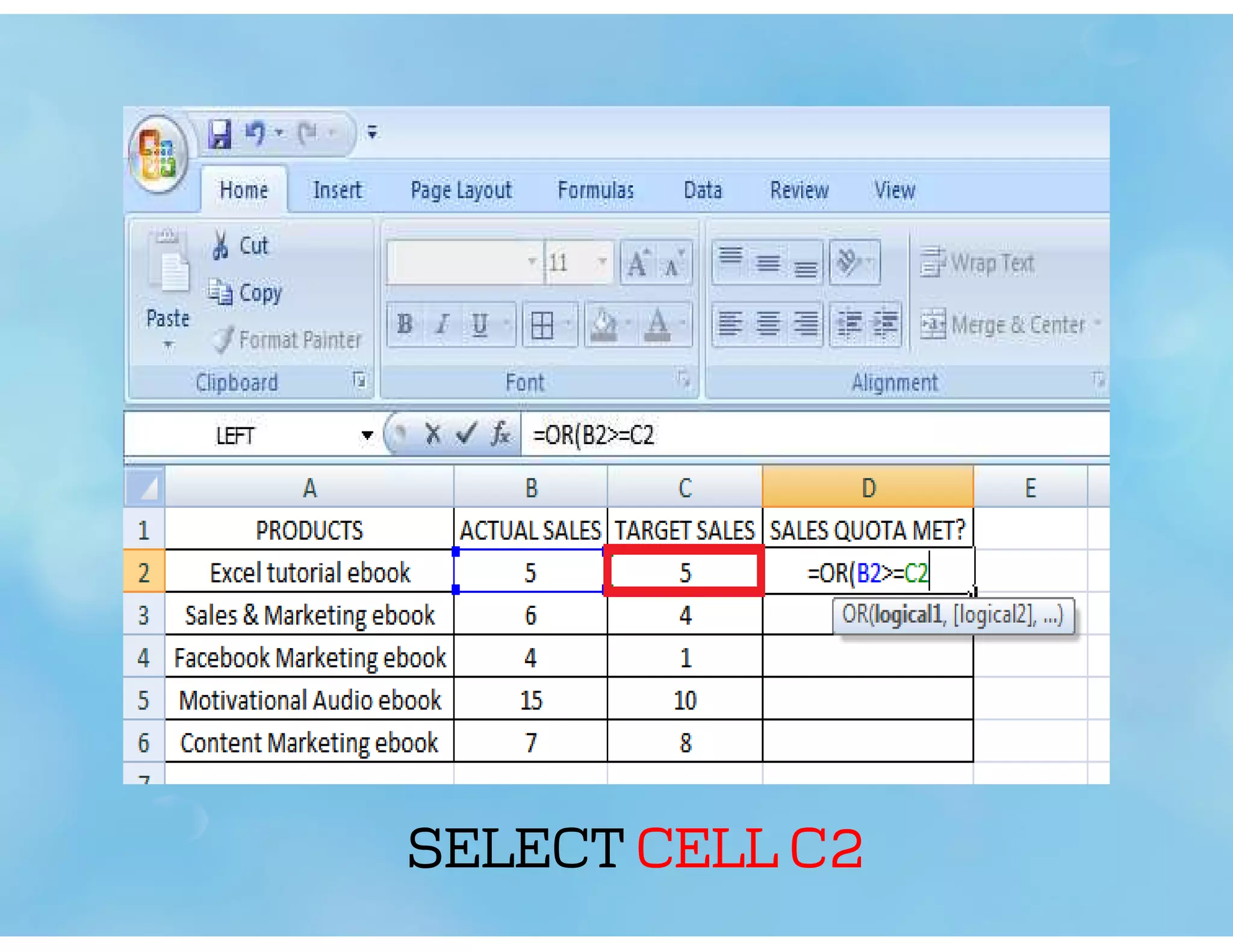The width and height of the screenshot is (1233, 952).
Task: Click the Fill Color paint bucket
Action: click(604, 325)
